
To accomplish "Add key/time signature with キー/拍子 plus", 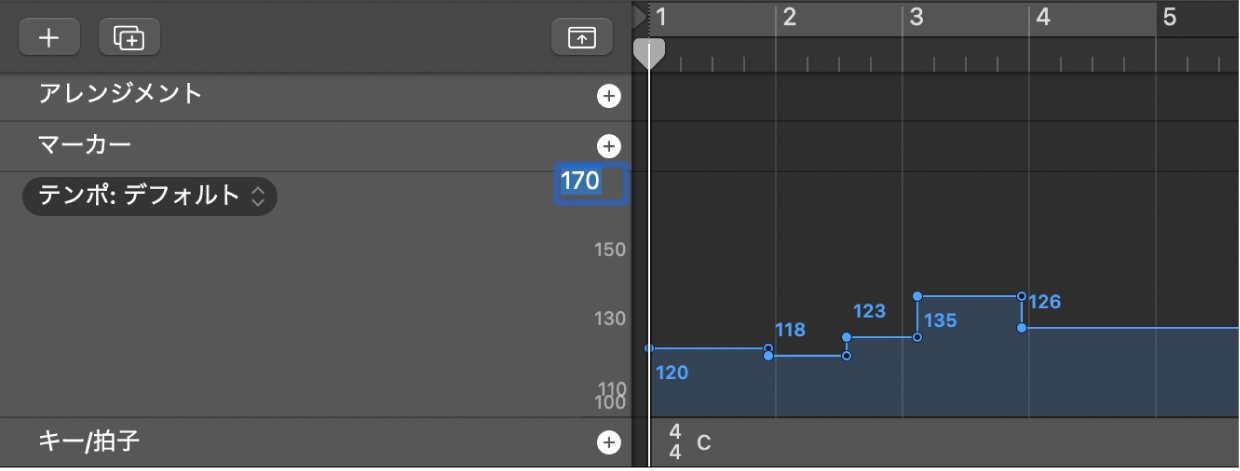I will [x=608, y=442].
